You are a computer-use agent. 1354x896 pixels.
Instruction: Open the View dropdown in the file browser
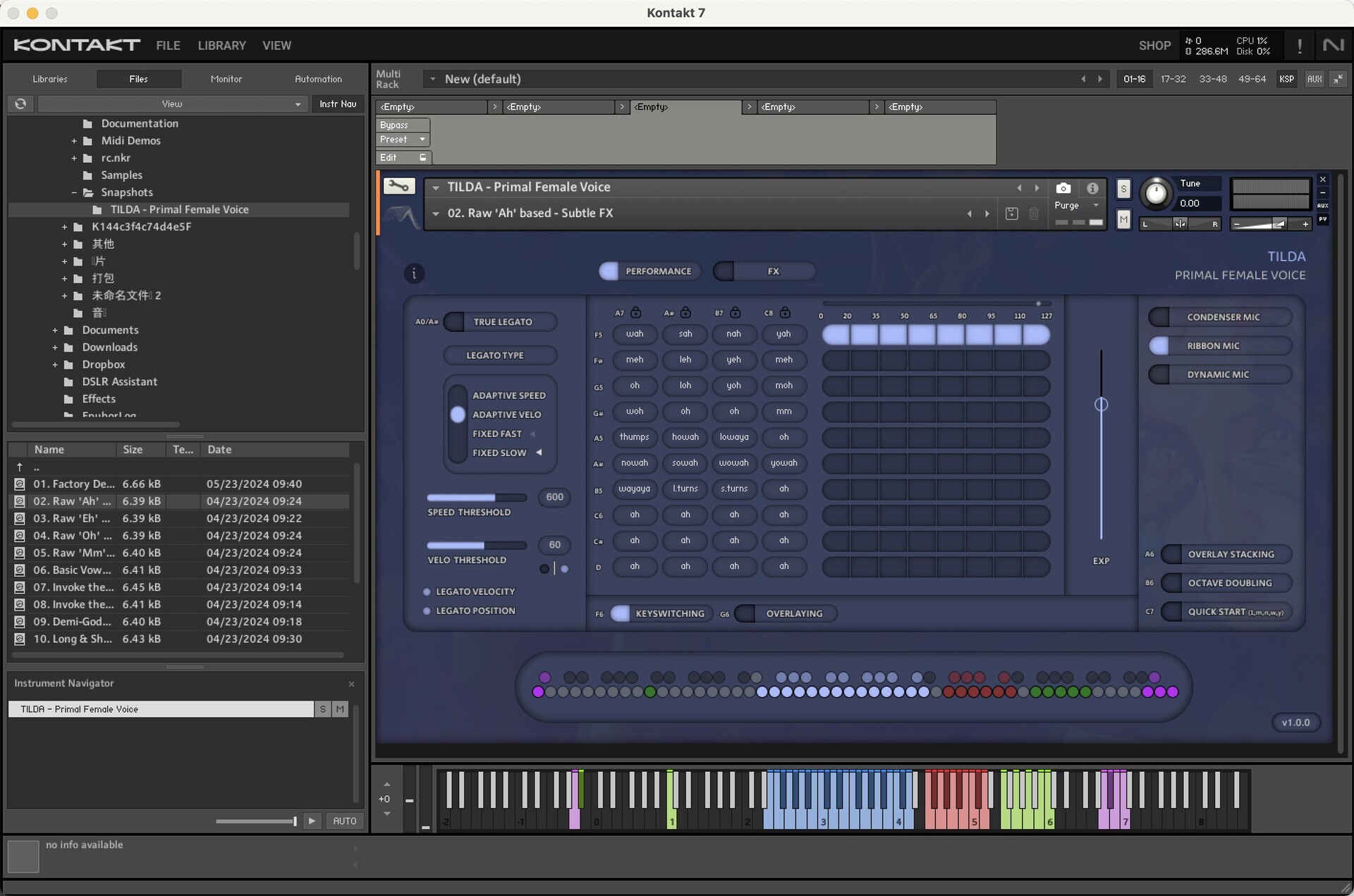coord(171,104)
